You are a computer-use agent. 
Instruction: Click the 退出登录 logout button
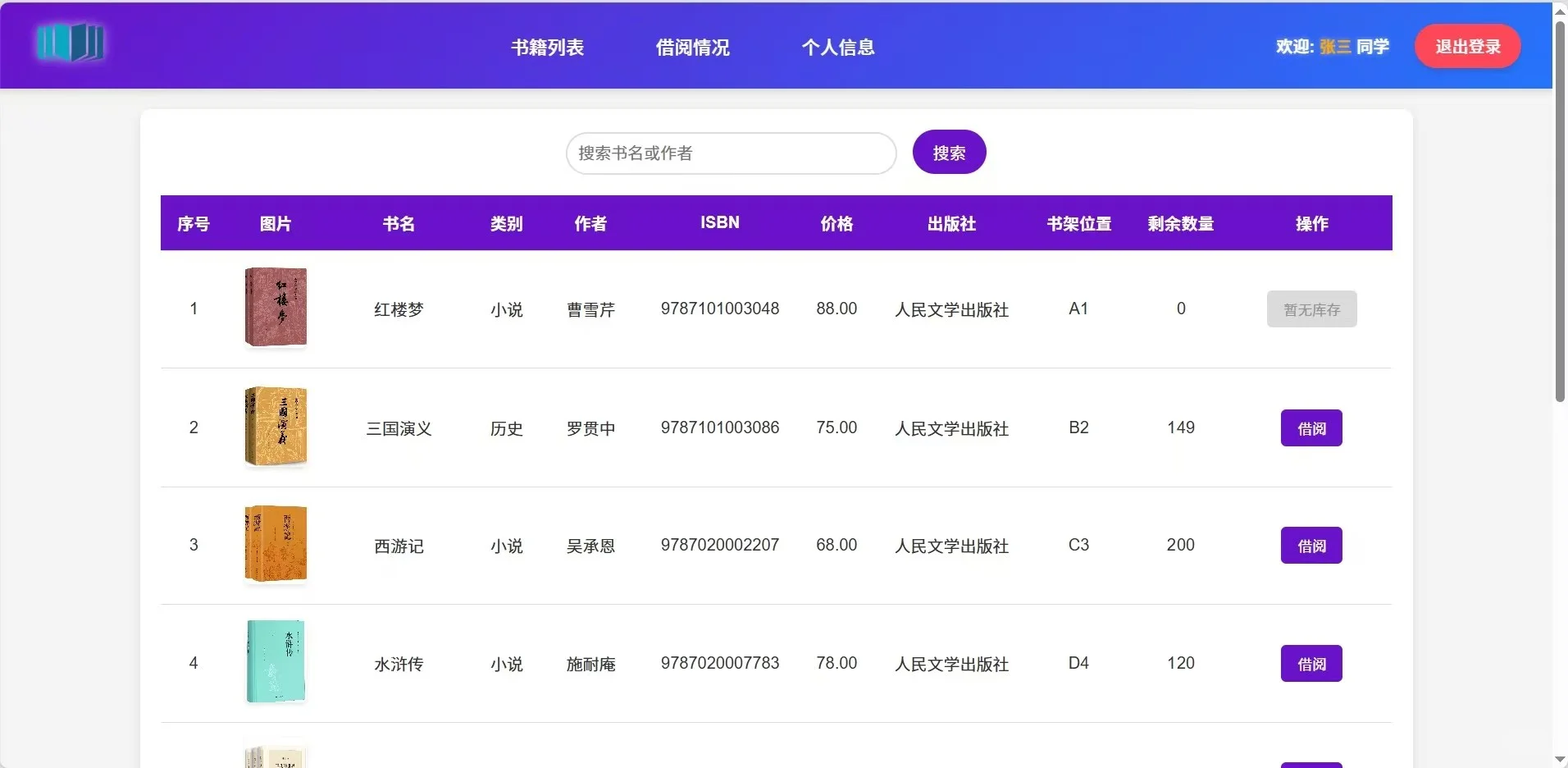coord(1465,46)
